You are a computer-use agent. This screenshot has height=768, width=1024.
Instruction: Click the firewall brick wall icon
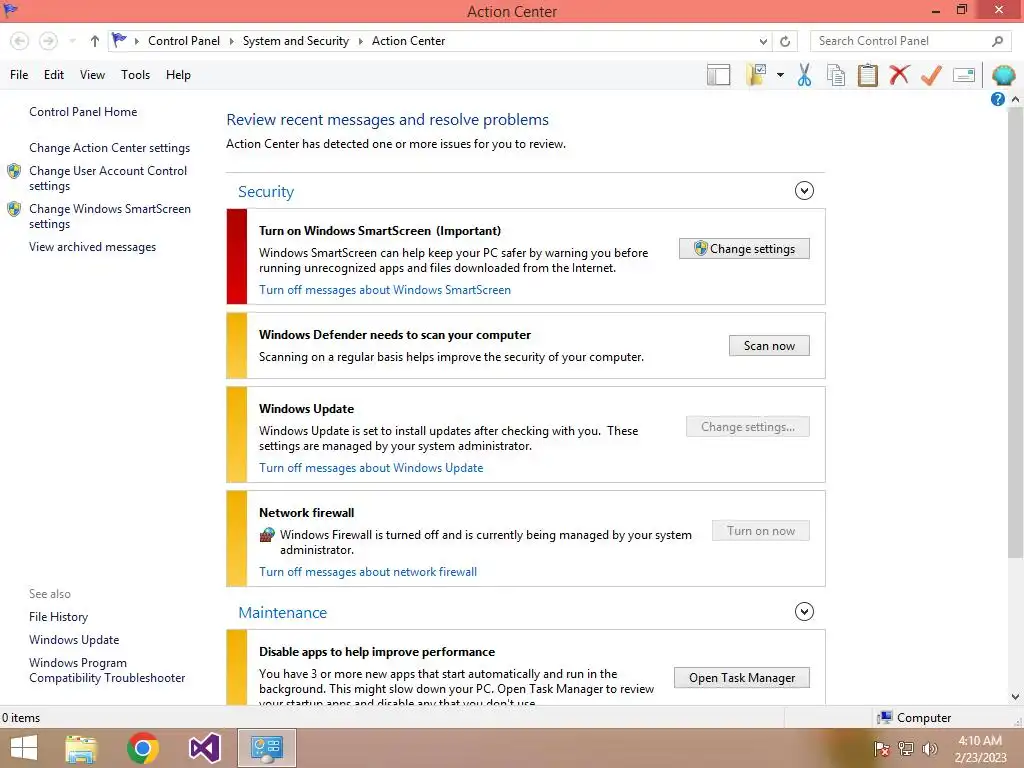click(x=266, y=536)
